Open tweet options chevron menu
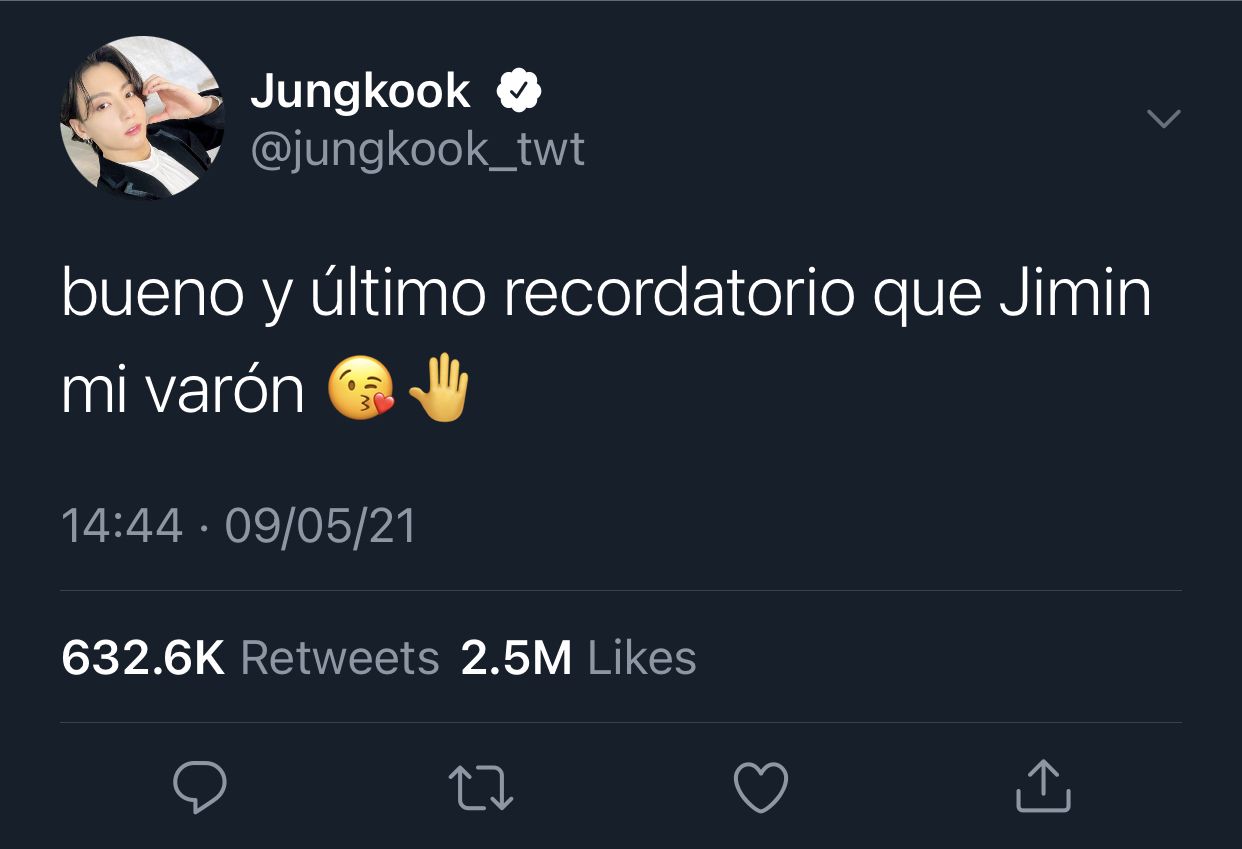Image resolution: width=1242 pixels, height=849 pixels. pyautogui.click(x=1163, y=119)
